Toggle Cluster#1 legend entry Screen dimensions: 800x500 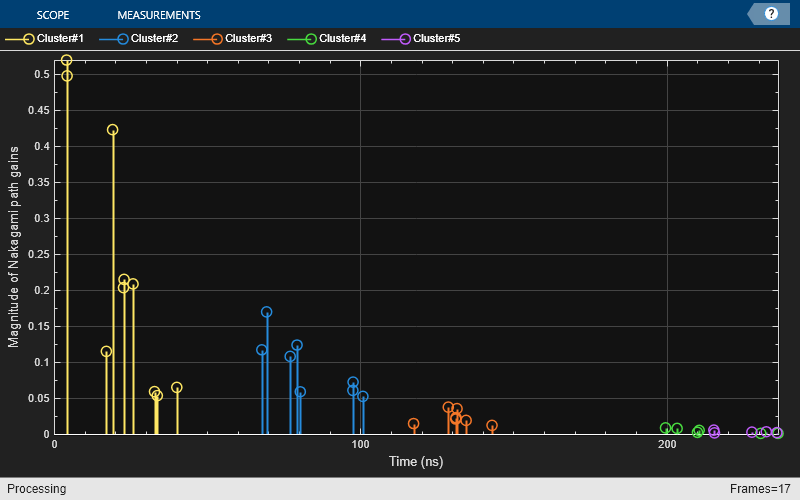[x=44, y=38]
